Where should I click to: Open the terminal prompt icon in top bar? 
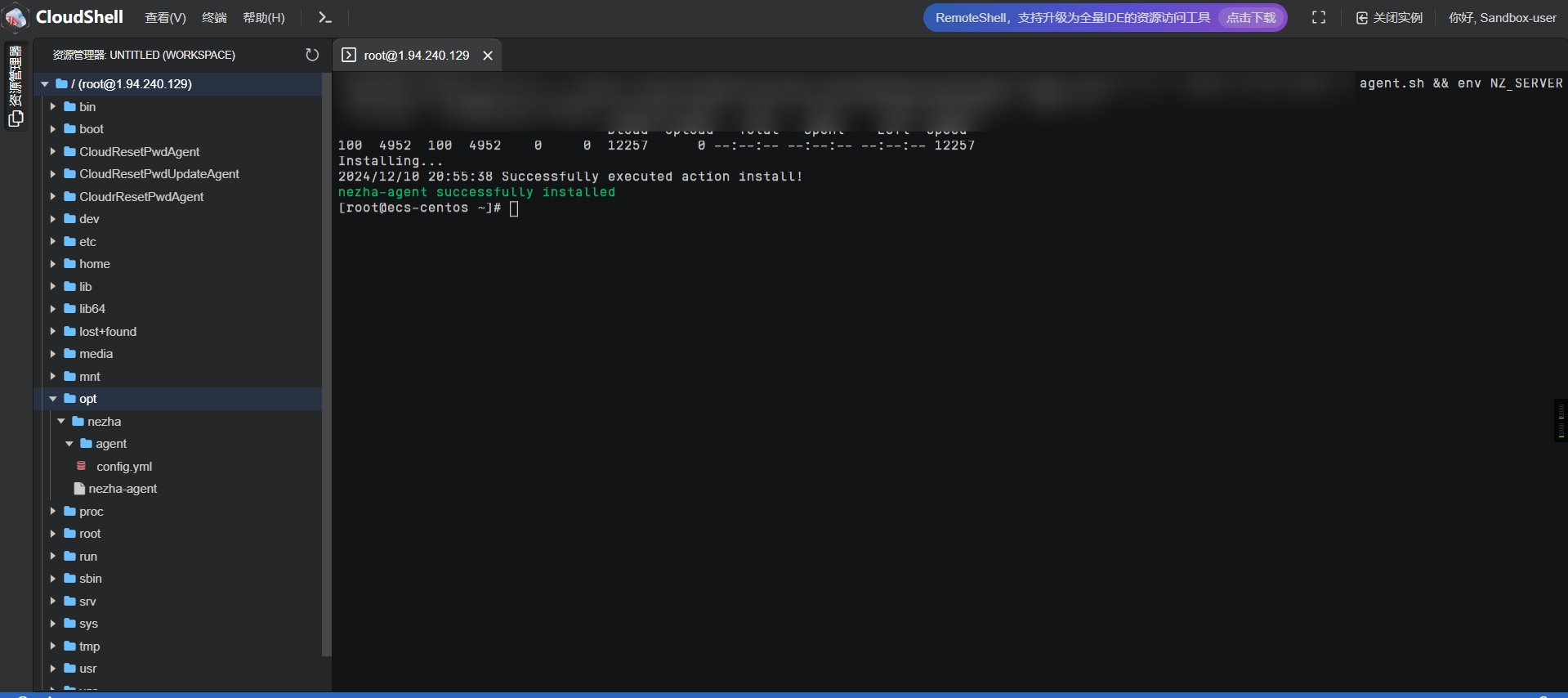(x=324, y=17)
